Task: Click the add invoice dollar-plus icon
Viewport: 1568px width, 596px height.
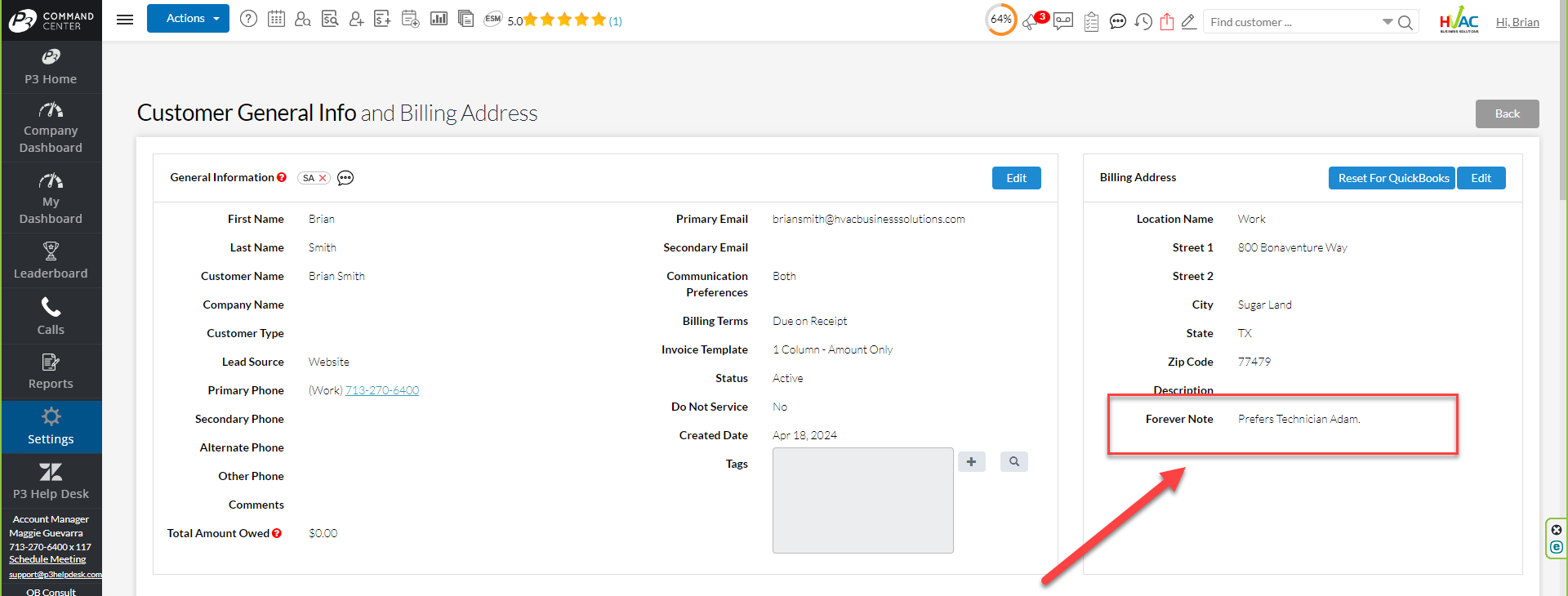Action: 382,19
